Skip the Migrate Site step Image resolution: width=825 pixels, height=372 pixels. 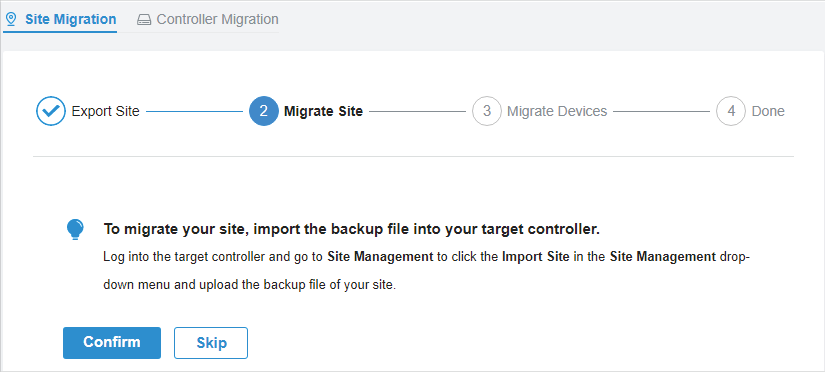[211, 343]
